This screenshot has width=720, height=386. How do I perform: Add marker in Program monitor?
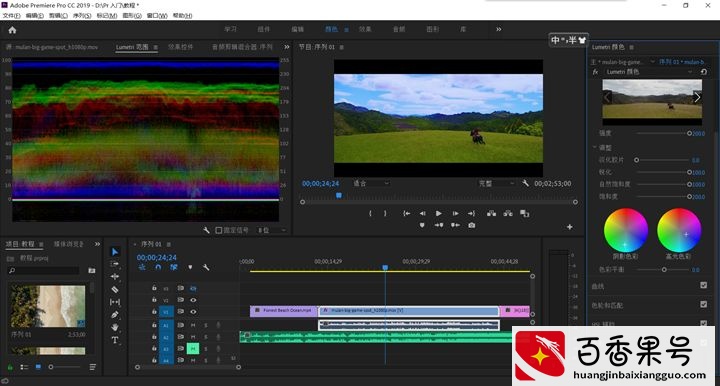(x=422, y=225)
